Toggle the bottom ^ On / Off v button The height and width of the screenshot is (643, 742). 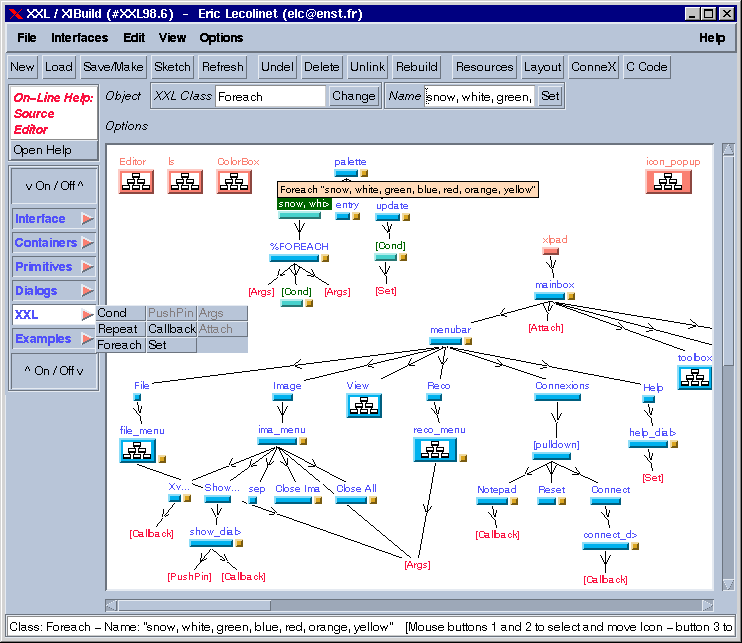(54, 370)
